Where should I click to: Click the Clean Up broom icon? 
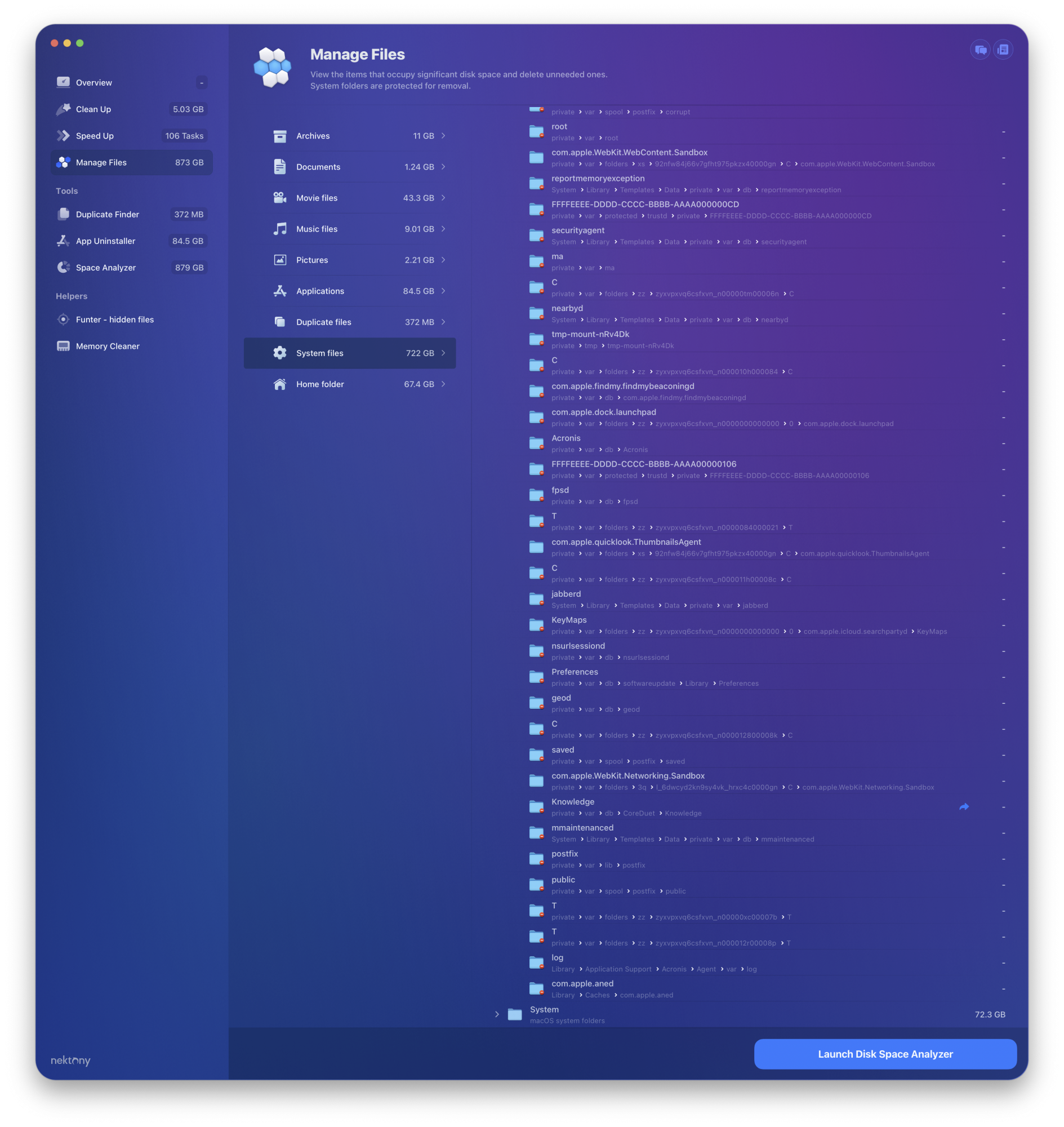[64, 109]
